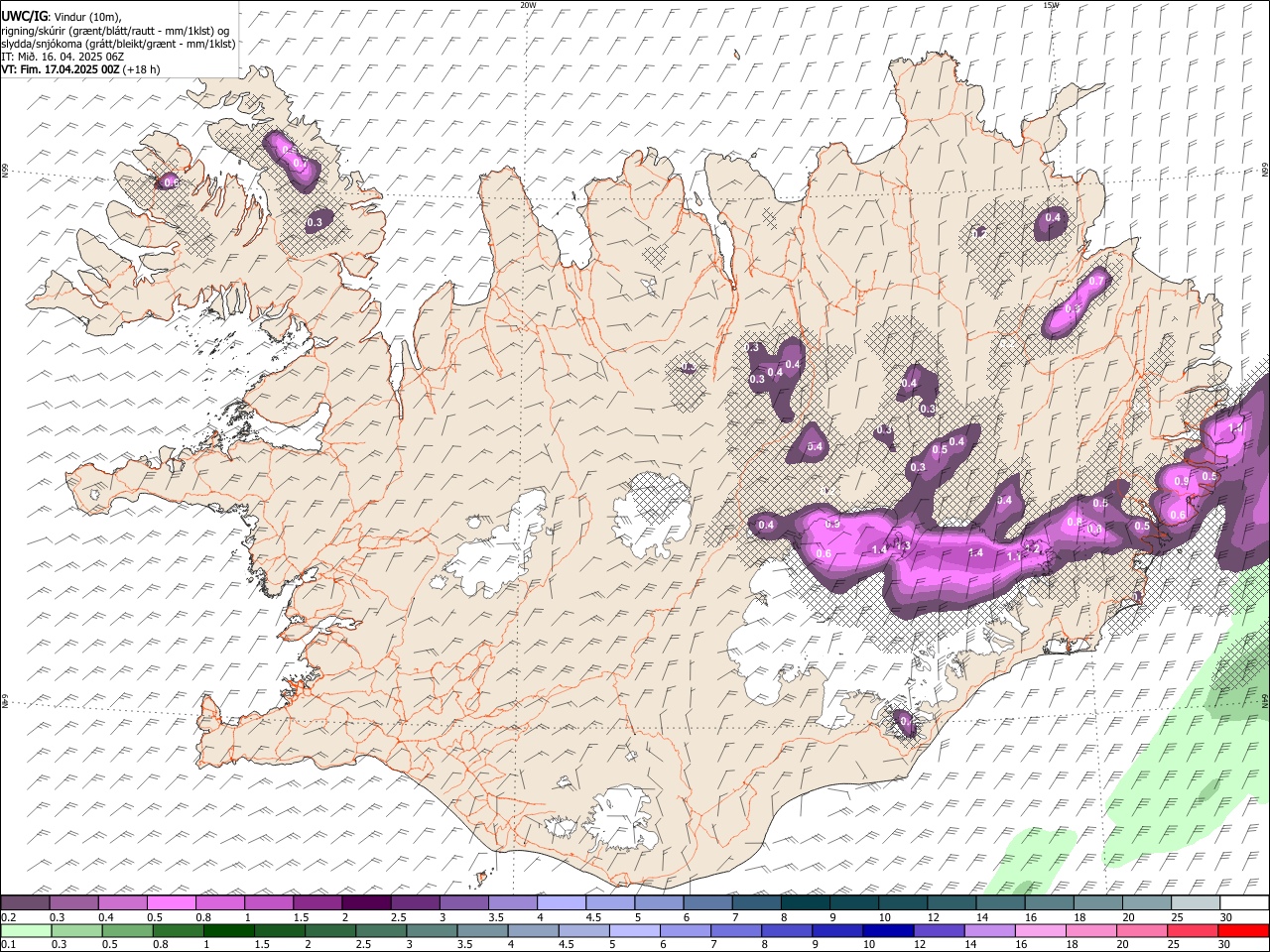Click the 'VT: Fim. 17.04.2025 00Z (+18 h)' line
The width and height of the screenshot is (1270, 952).
(x=80, y=69)
